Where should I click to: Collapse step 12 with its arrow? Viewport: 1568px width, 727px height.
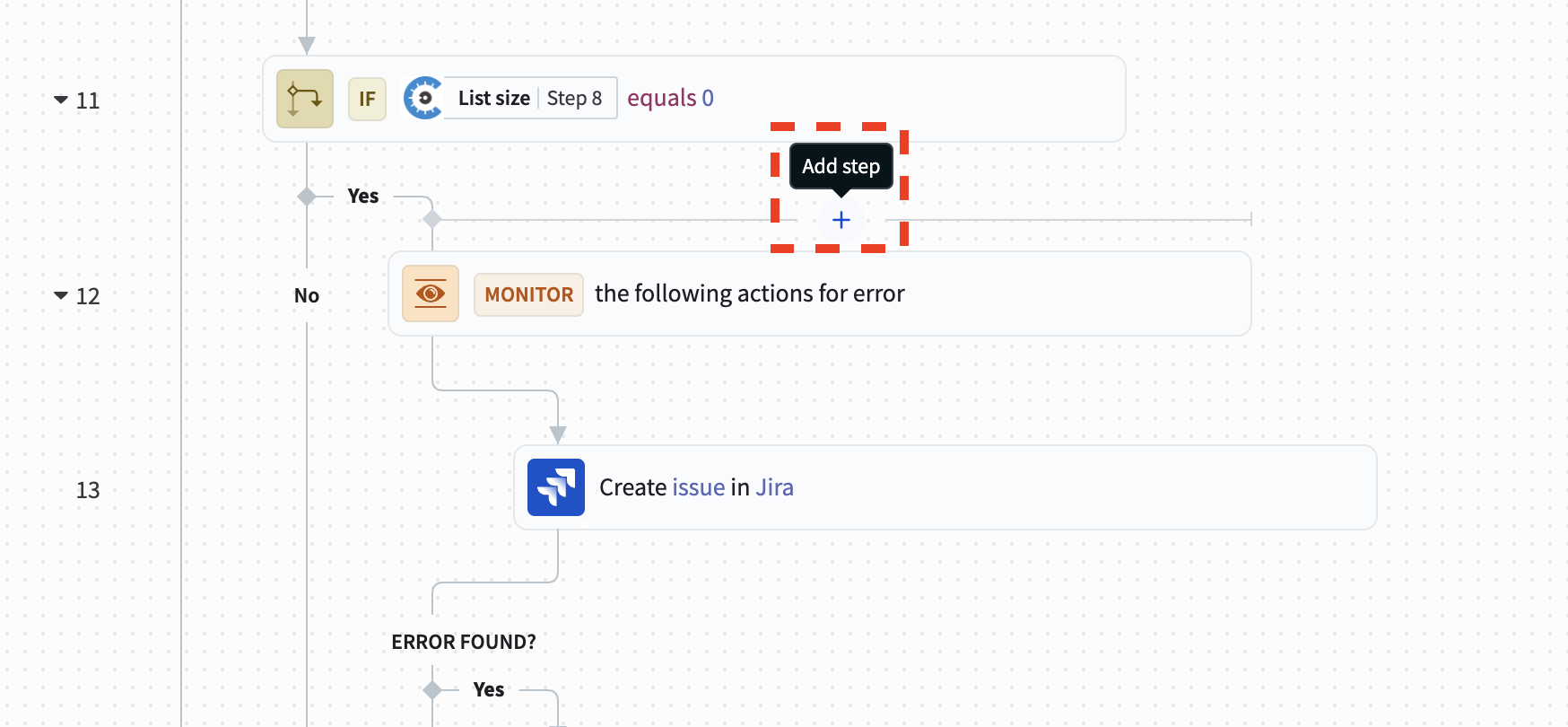[61, 295]
